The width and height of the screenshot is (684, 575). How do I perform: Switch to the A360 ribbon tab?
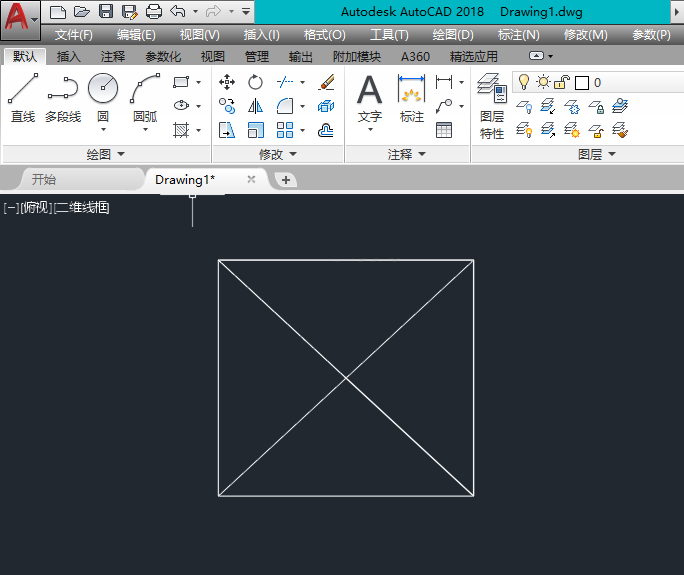pos(415,56)
